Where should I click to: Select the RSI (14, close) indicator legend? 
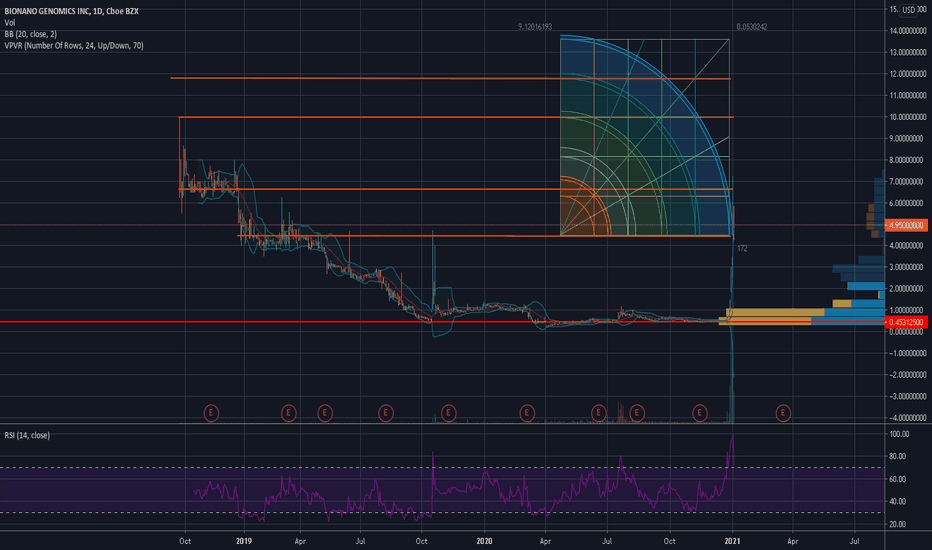27,435
